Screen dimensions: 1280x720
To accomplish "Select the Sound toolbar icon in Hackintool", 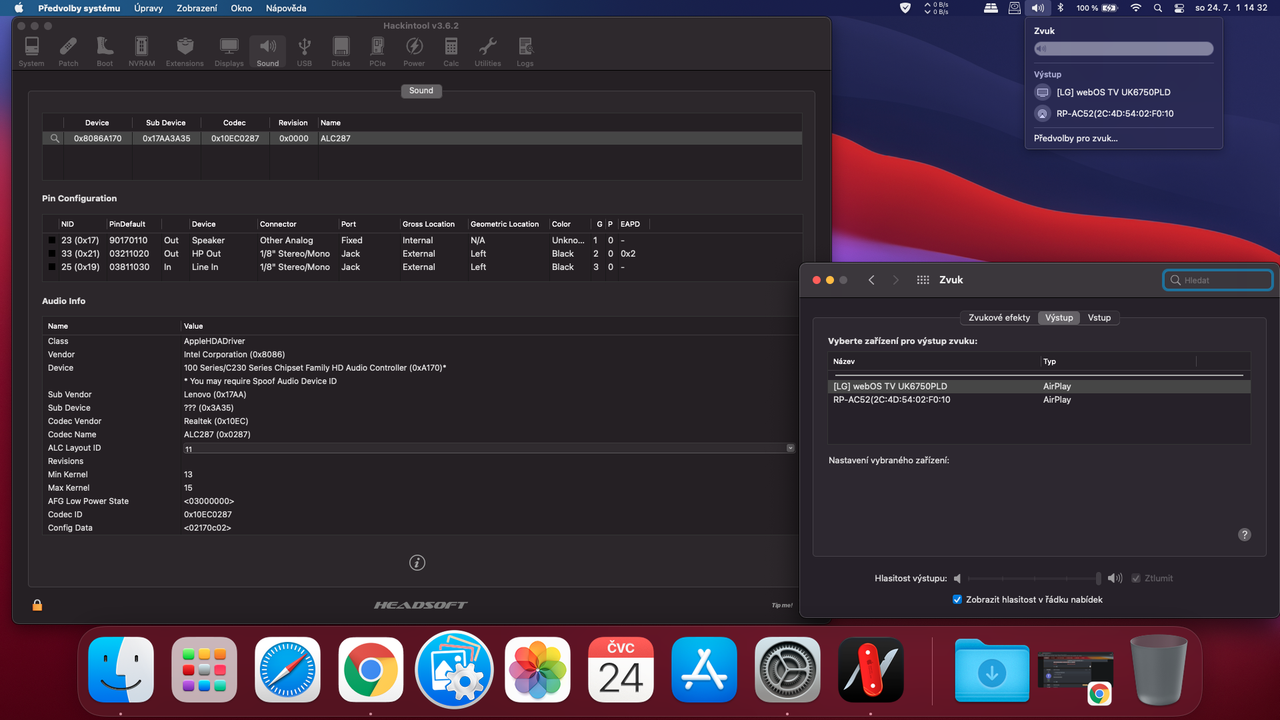I will pos(267,51).
